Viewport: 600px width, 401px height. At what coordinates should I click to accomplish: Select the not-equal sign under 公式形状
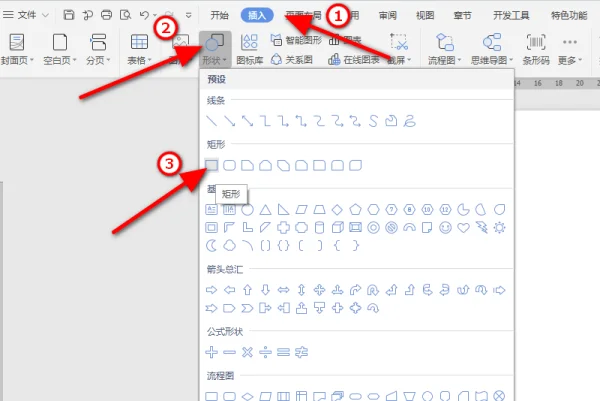tap(302, 352)
